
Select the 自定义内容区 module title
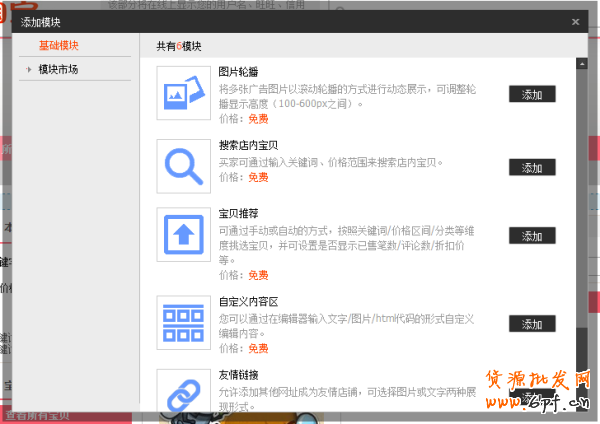point(248,300)
